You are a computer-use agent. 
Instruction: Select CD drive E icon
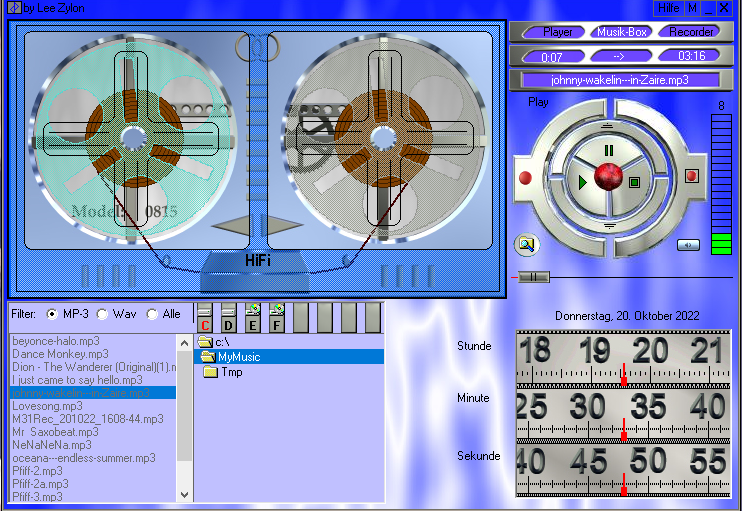click(253, 318)
